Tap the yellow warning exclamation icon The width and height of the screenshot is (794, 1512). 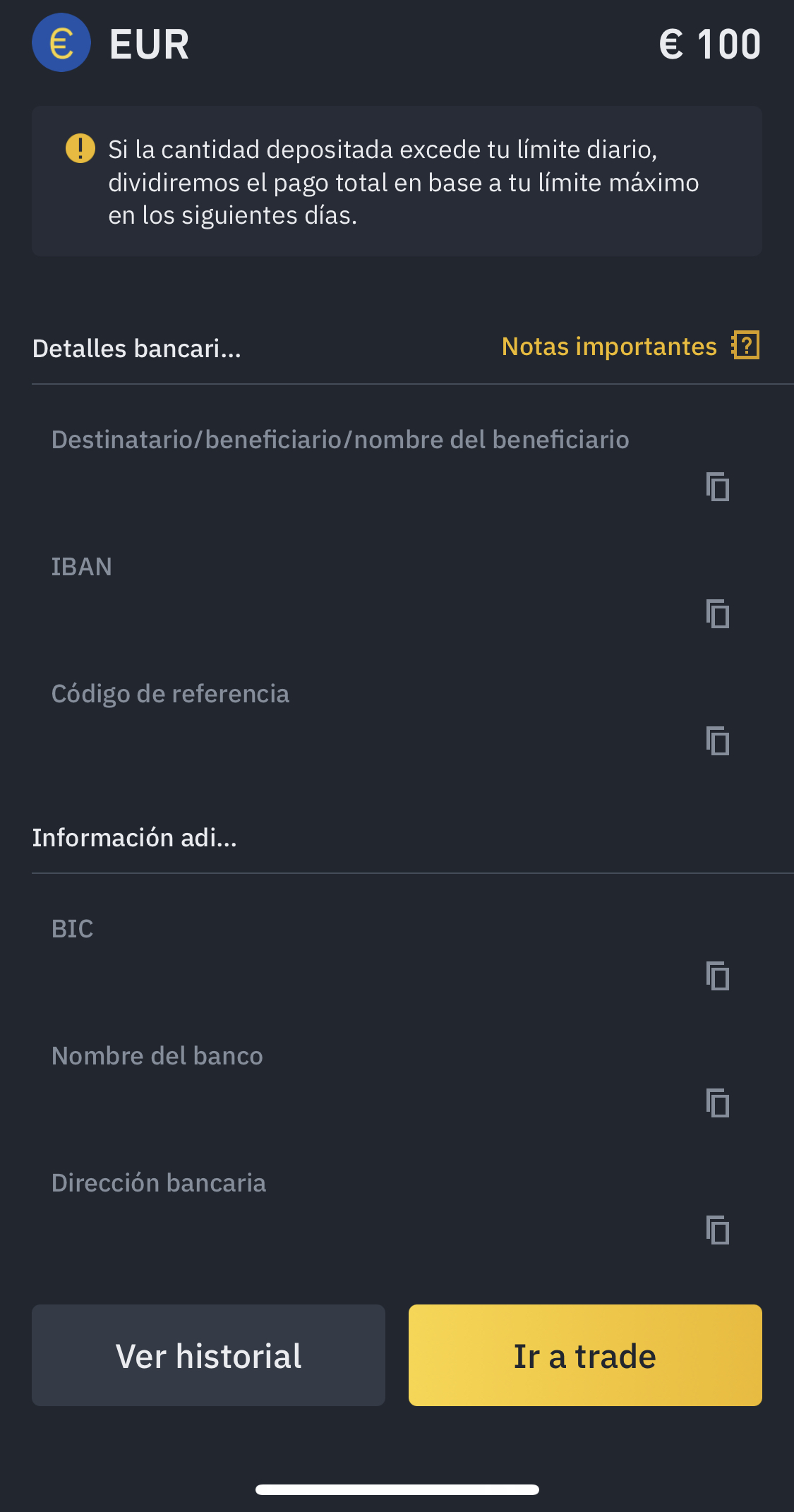pos(80,148)
